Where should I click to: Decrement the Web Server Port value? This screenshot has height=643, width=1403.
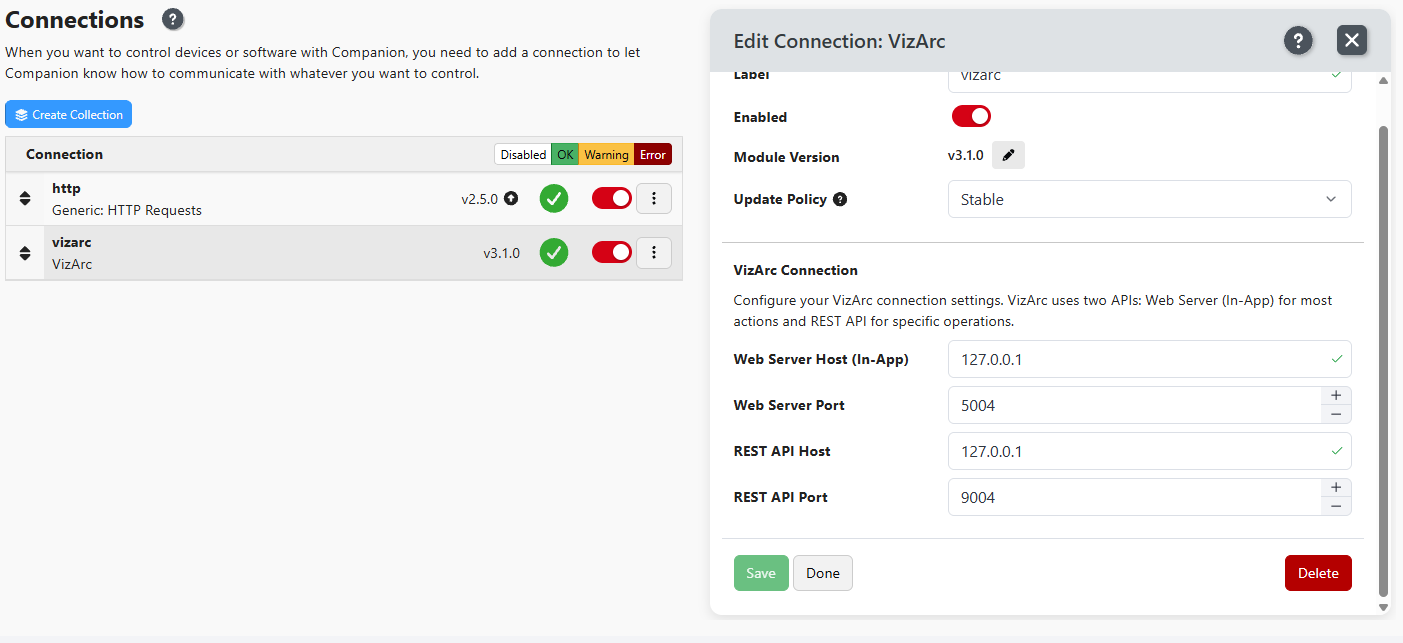coord(1336,414)
